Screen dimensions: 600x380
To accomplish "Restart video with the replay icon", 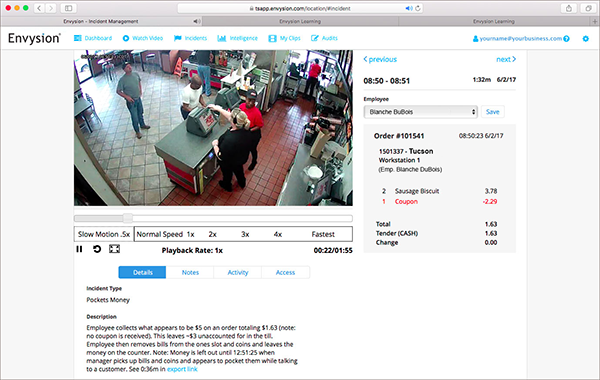I will pyautogui.click(x=97, y=249).
